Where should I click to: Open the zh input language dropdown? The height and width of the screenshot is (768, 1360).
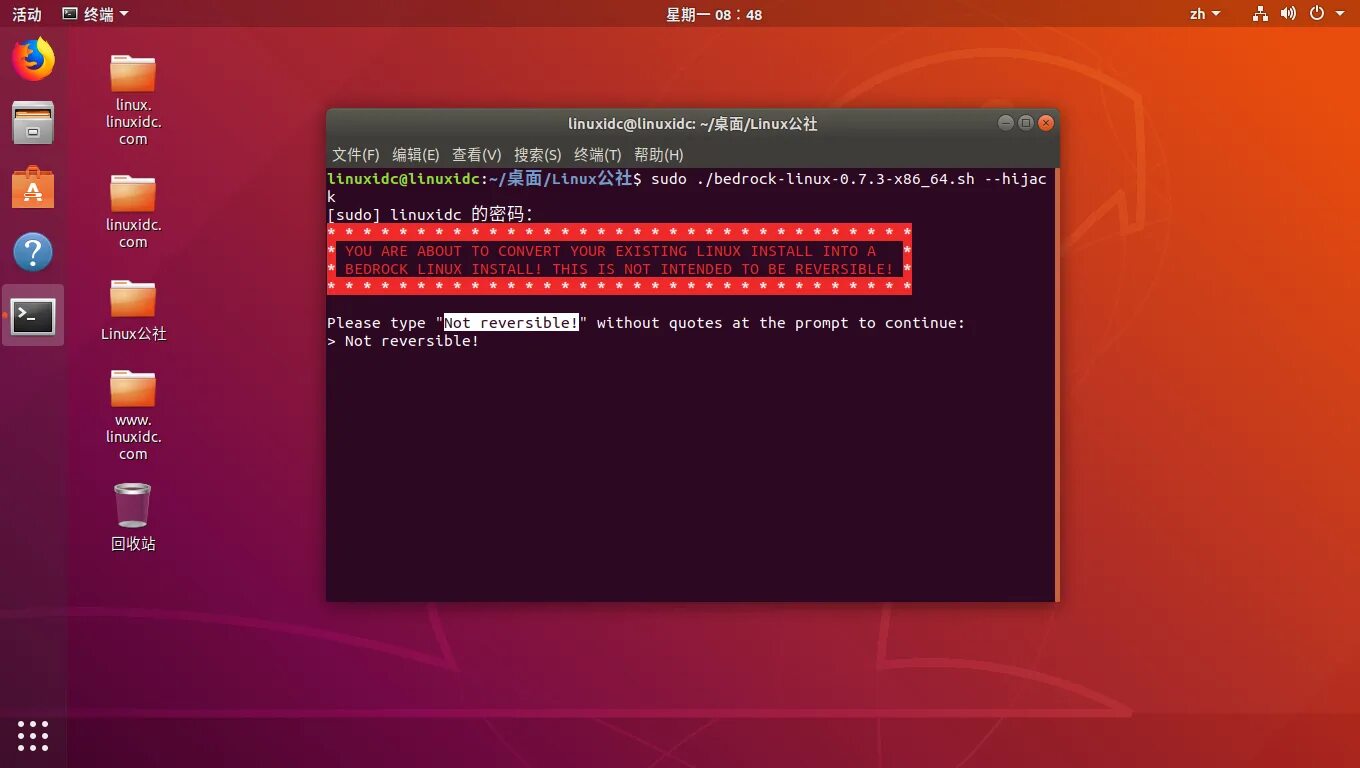[1205, 14]
